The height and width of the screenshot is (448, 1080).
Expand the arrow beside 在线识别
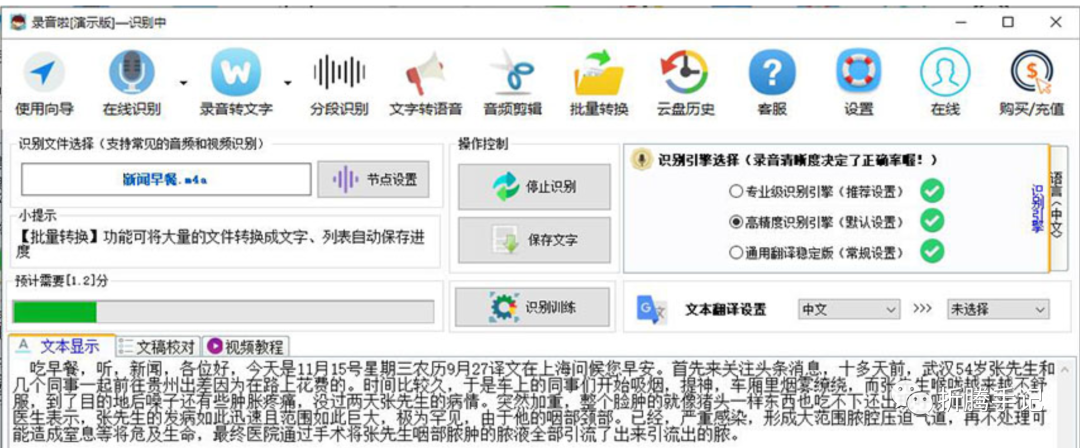(x=183, y=83)
